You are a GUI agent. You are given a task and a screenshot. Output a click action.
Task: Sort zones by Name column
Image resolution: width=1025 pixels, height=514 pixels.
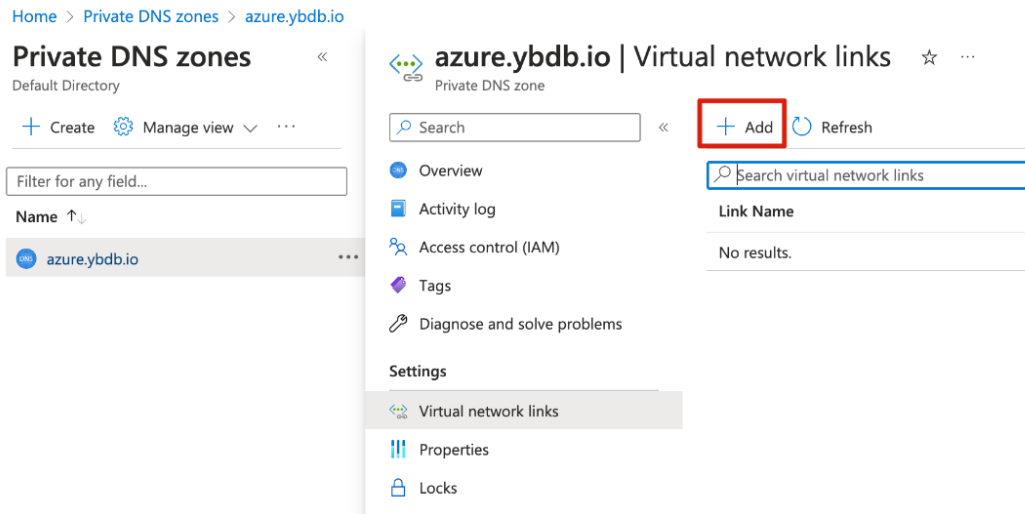[x=50, y=217]
